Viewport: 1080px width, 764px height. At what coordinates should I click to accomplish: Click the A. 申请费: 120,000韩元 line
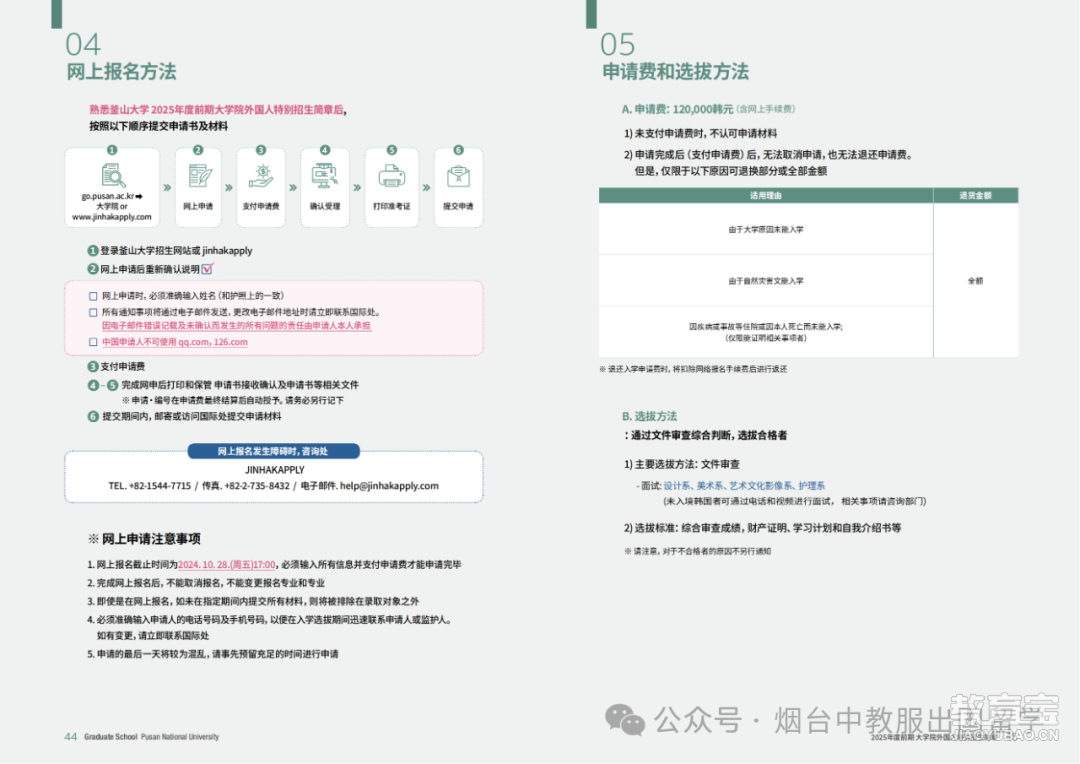coord(708,109)
